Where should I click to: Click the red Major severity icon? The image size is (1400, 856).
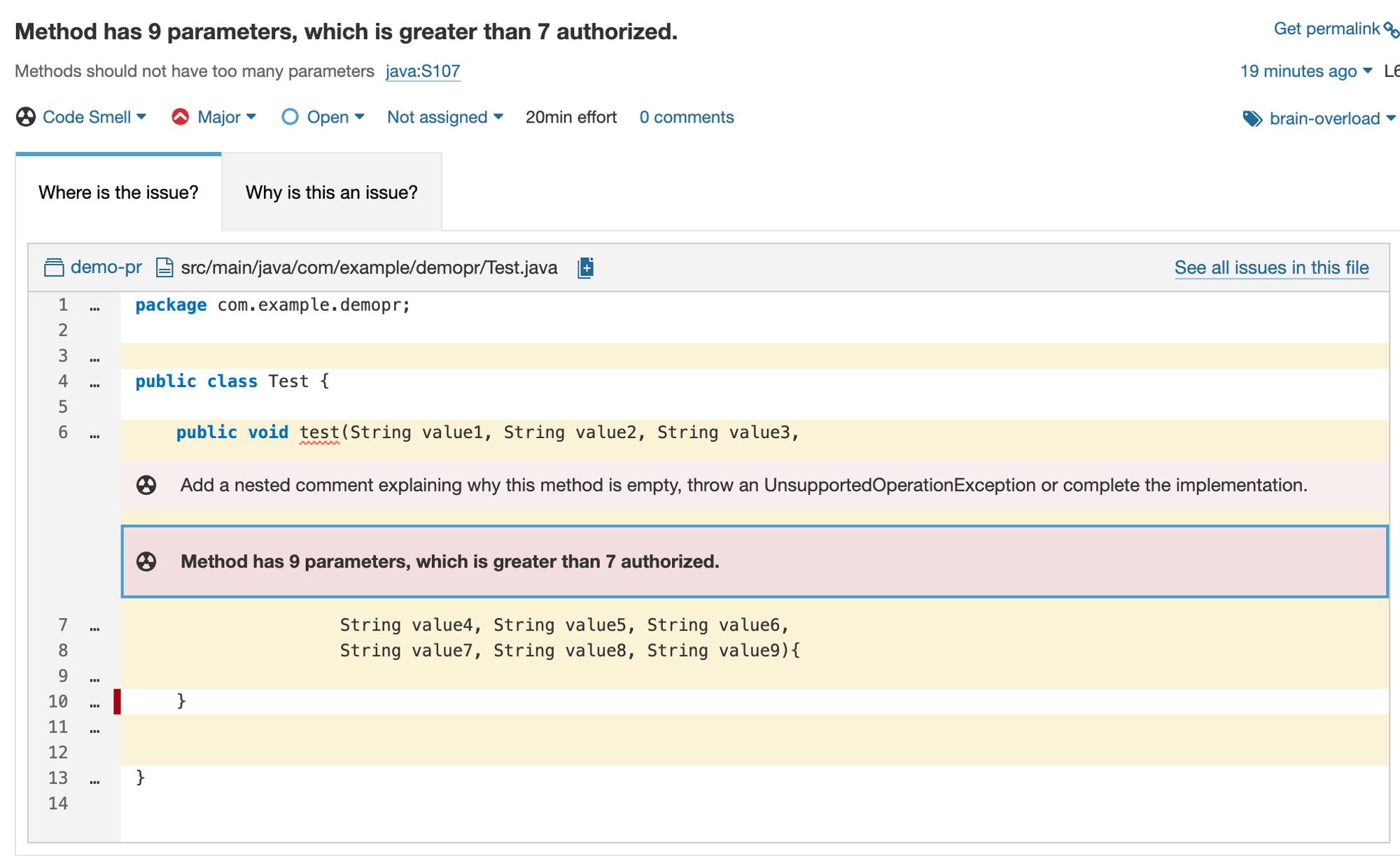pyautogui.click(x=180, y=117)
